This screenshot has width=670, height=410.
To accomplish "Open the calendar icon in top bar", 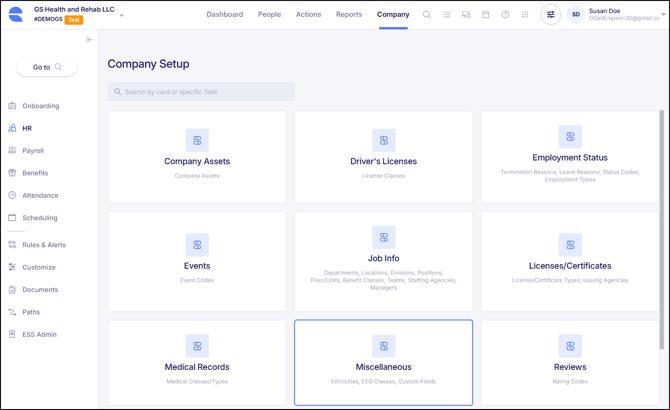I will point(486,15).
